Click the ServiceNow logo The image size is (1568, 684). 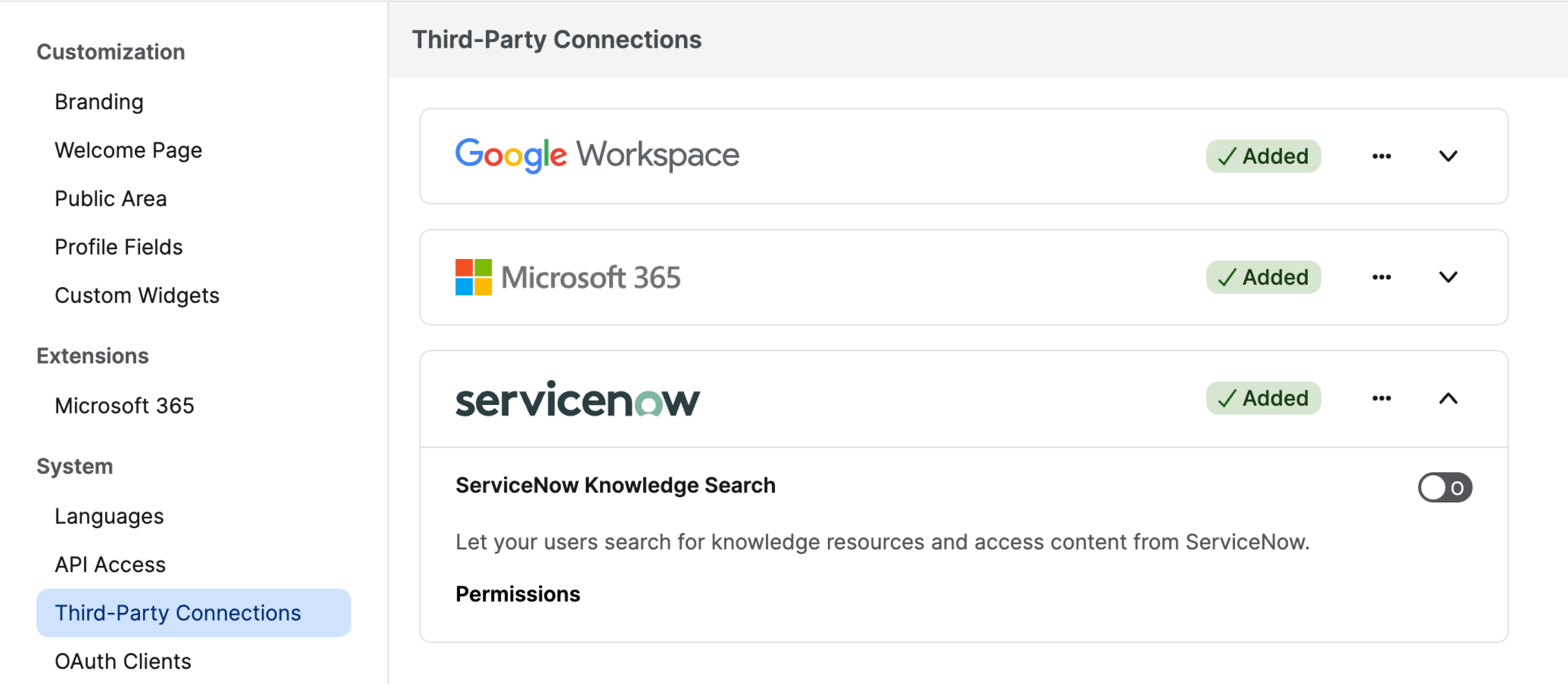click(577, 400)
